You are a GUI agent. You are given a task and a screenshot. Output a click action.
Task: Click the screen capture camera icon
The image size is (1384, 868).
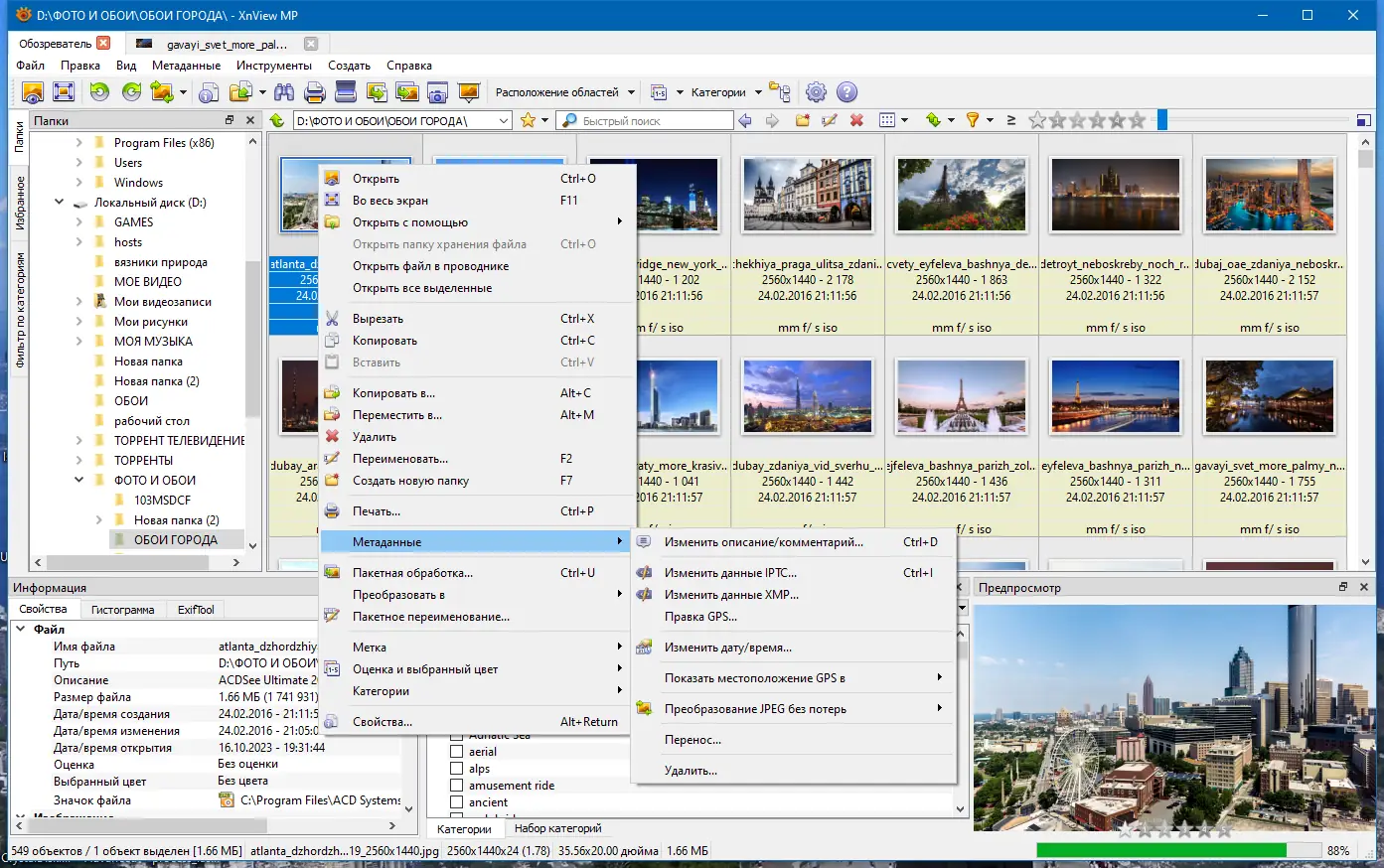click(x=437, y=92)
